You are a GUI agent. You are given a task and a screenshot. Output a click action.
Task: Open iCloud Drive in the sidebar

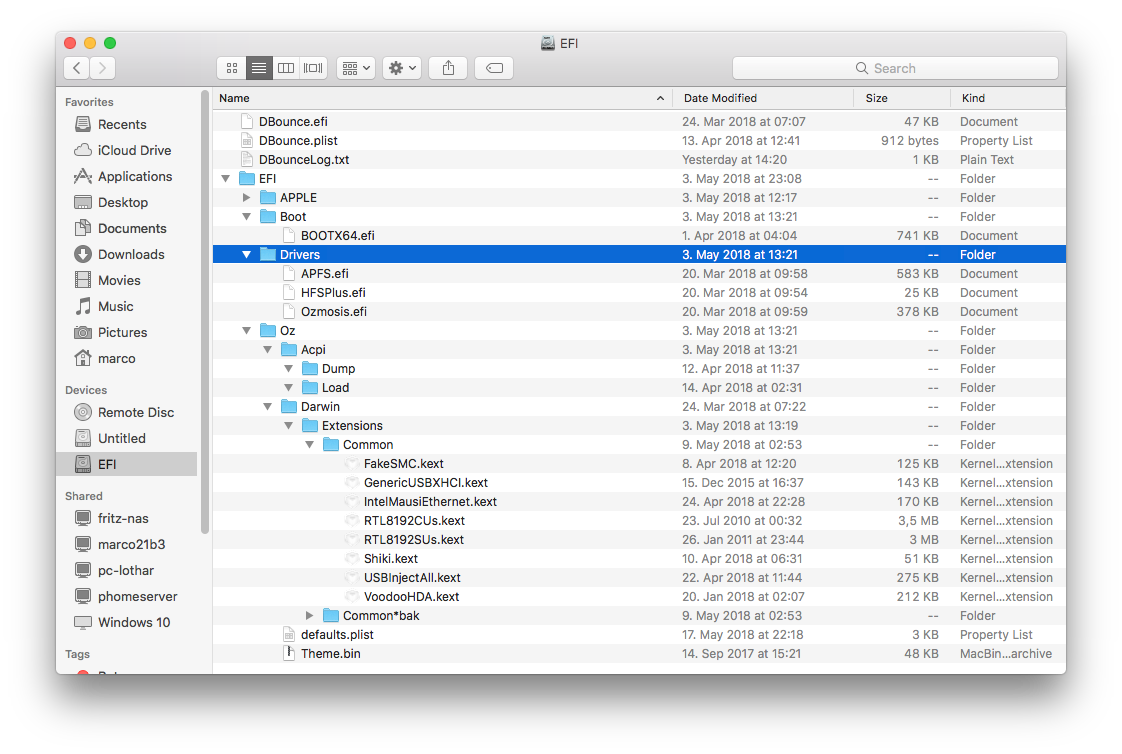(122, 150)
